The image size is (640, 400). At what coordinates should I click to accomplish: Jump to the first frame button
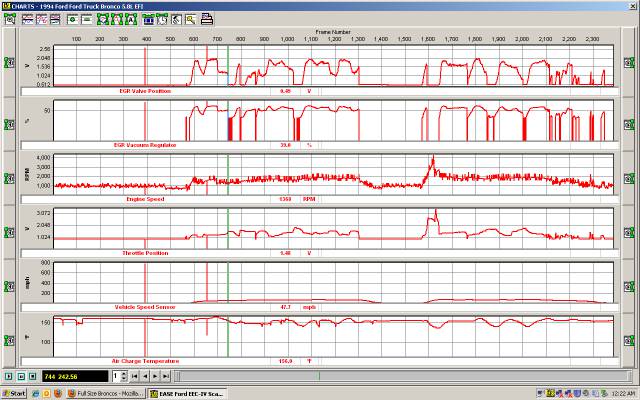click(x=134, y=376)
